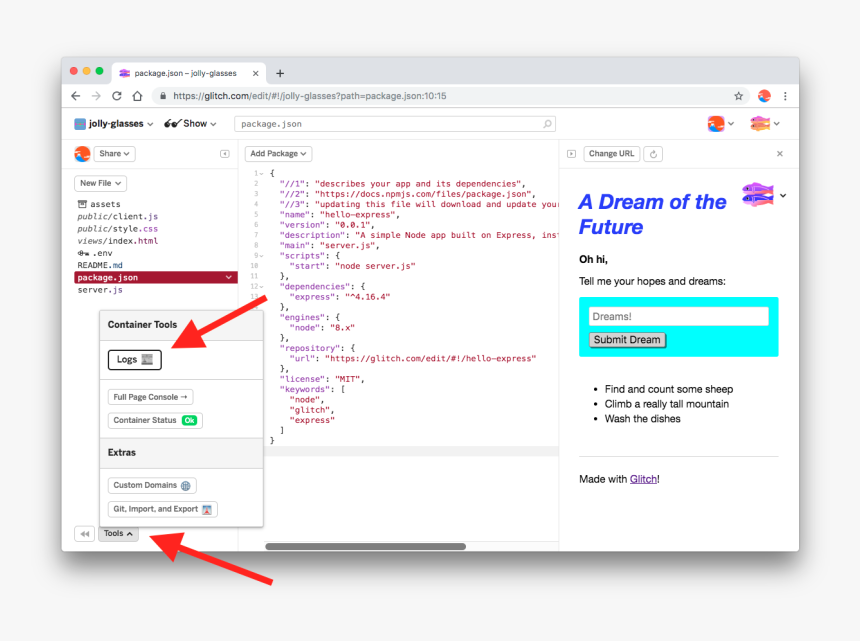This screenshot has height=641, width=860.
Task: Open the Add Package dropdown
Action: 278,154
